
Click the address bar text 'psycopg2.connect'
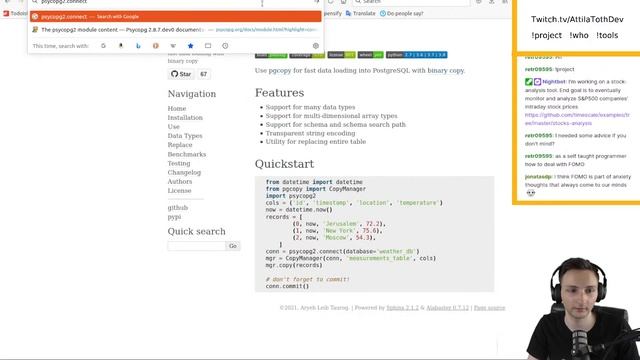(x=64, y=2)
